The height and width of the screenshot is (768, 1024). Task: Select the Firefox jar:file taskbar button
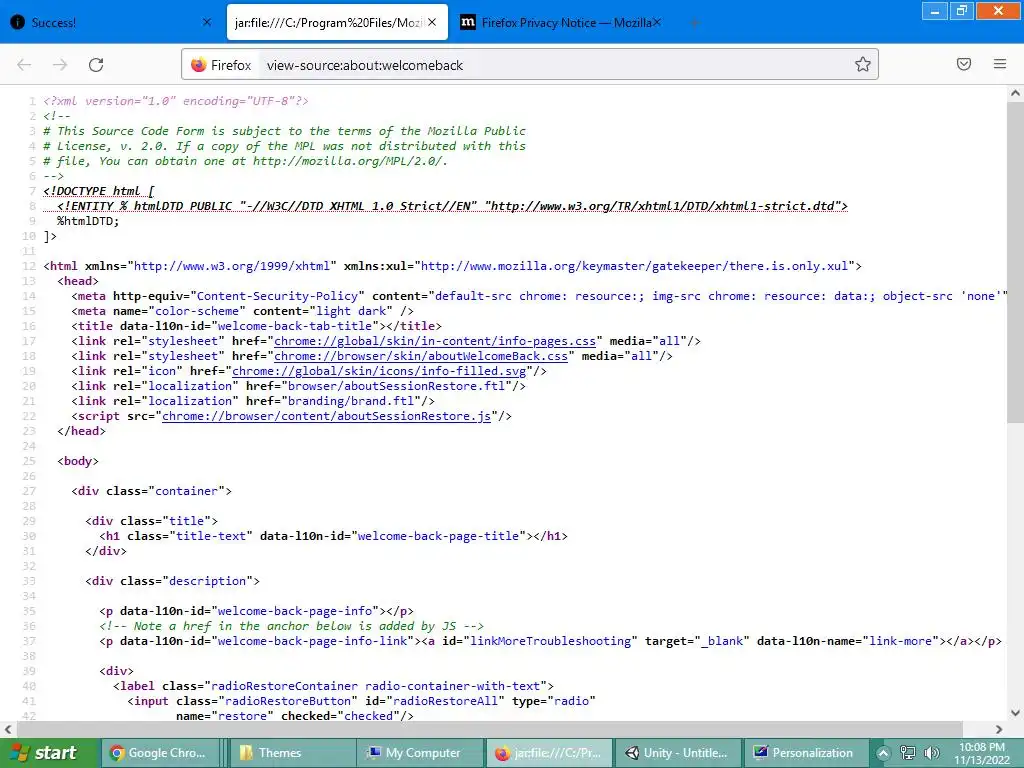click(549, 753)
